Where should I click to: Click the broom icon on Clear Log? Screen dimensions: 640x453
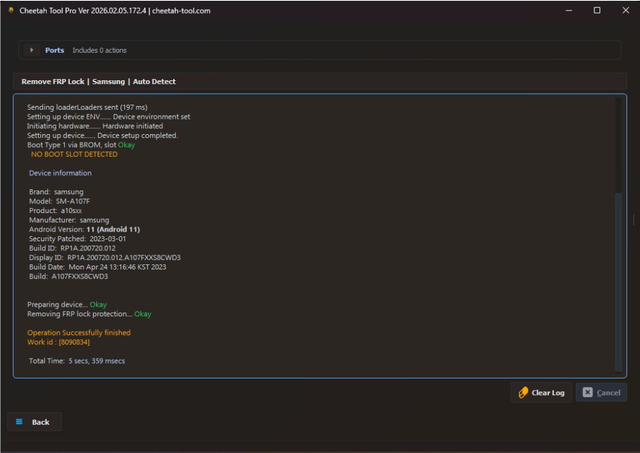[x=523, y=393]
